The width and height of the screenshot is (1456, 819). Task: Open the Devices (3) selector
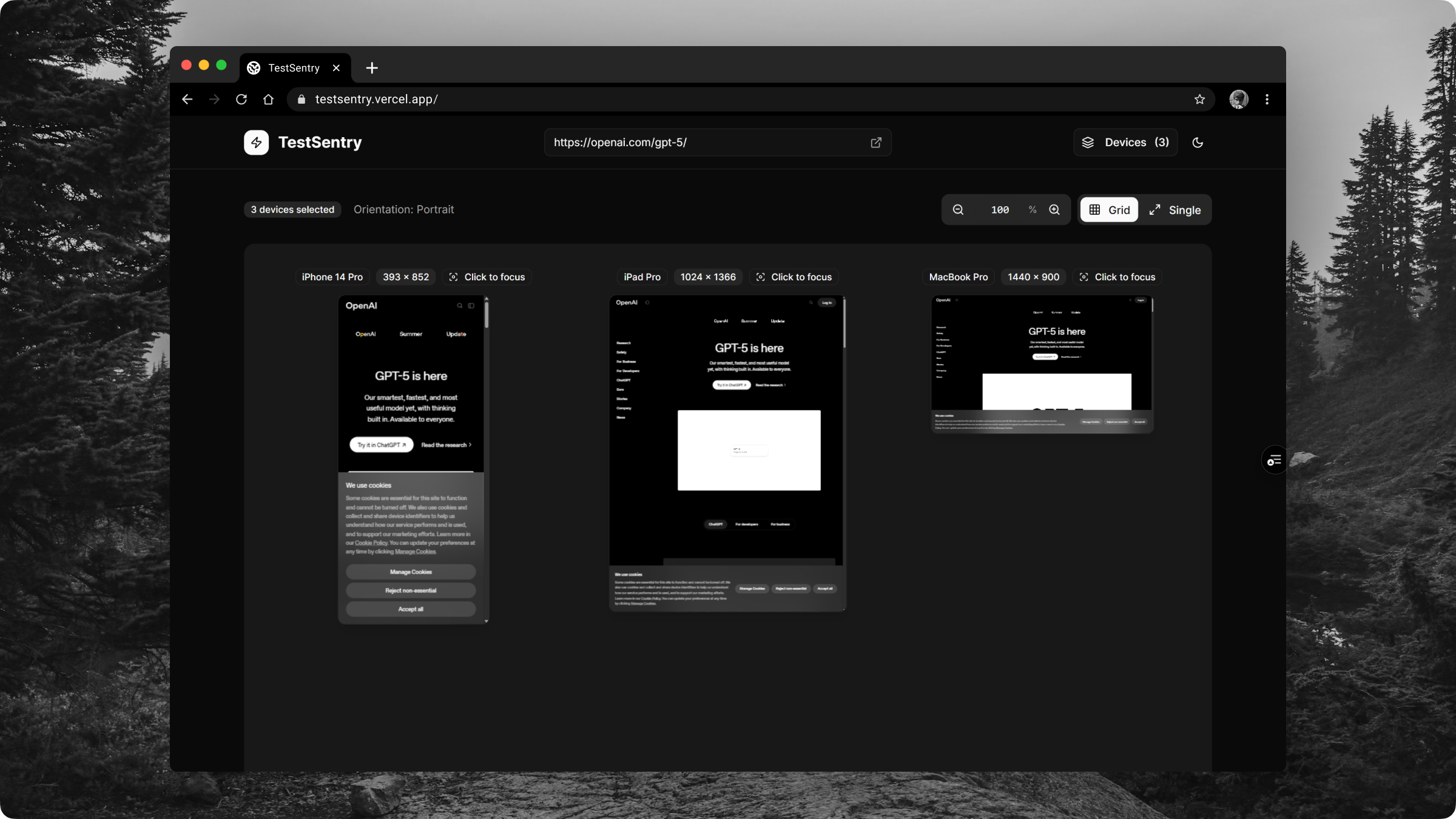coord(1125,143)
